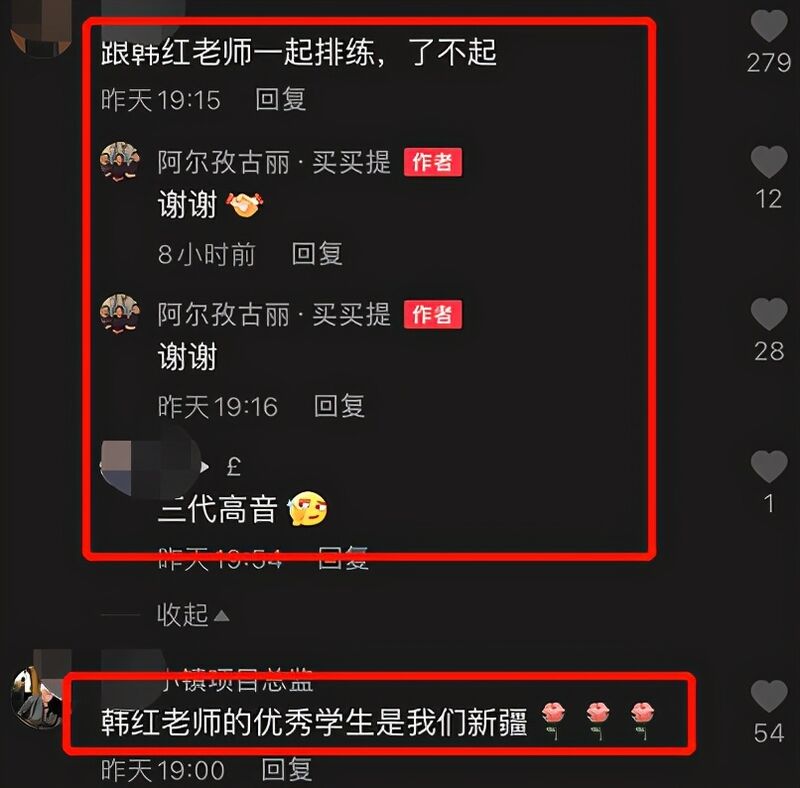Screen dimensions: 800x788
Task: Tap the handshake emoji after 谢谢
Action: click(245, 204)
